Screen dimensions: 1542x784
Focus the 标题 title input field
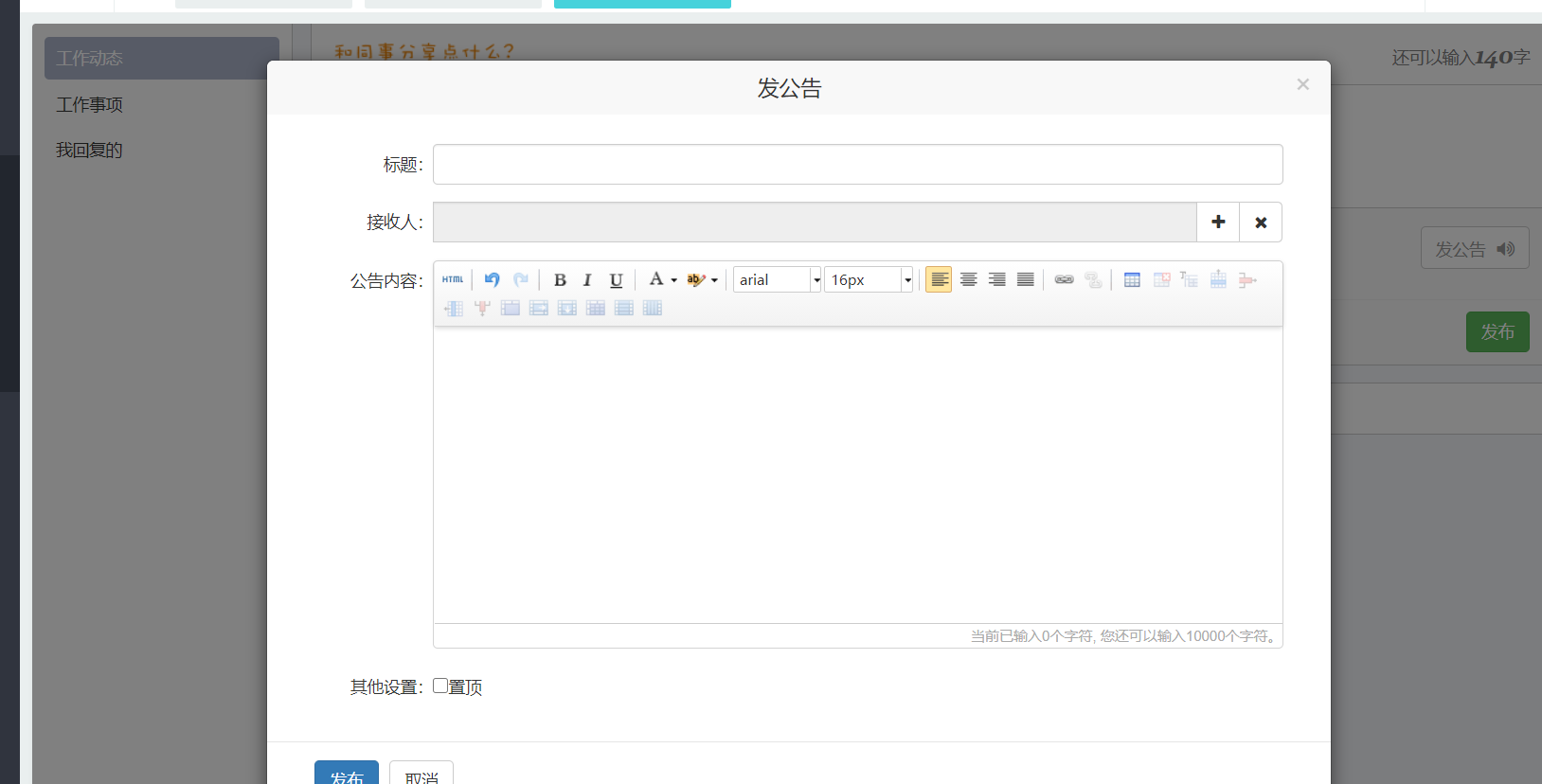coord(858,165)
